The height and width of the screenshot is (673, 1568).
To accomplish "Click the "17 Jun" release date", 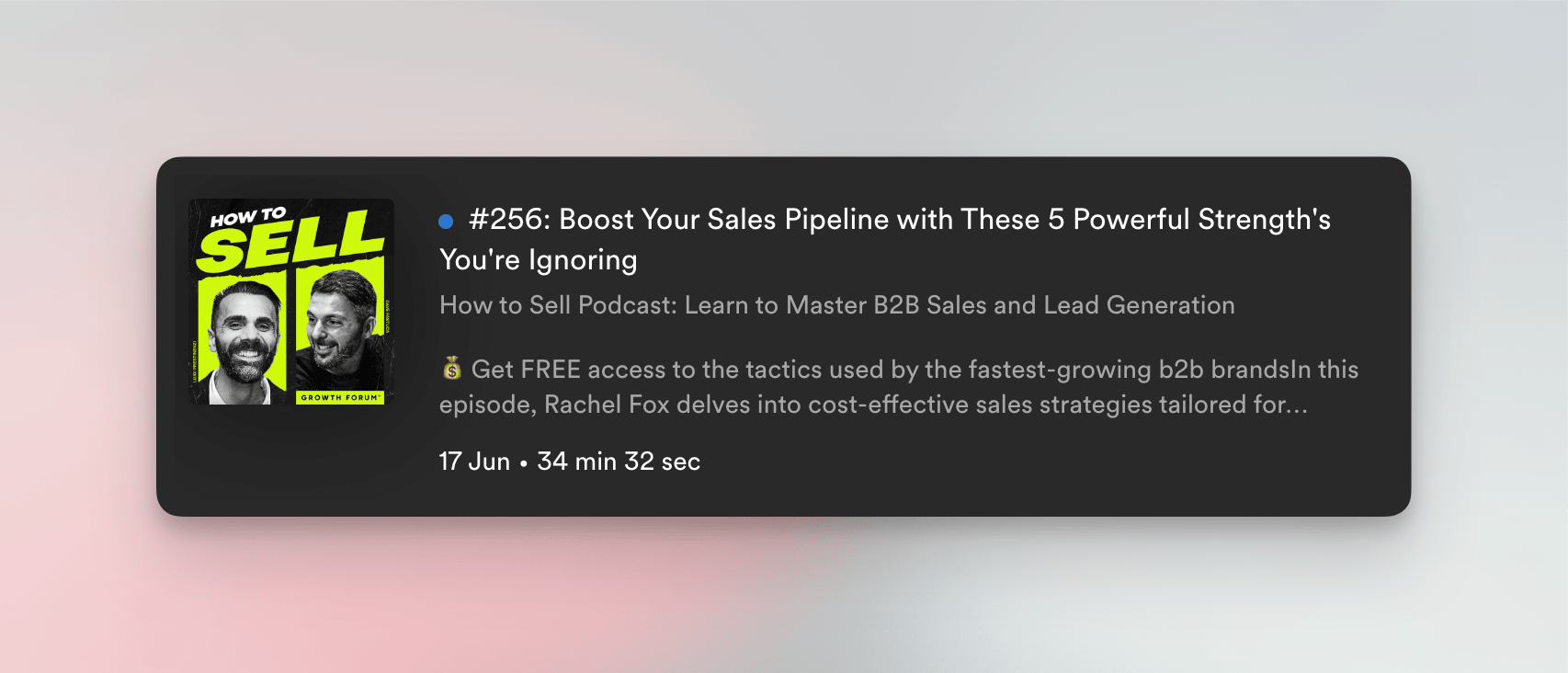I will [474, 462].
